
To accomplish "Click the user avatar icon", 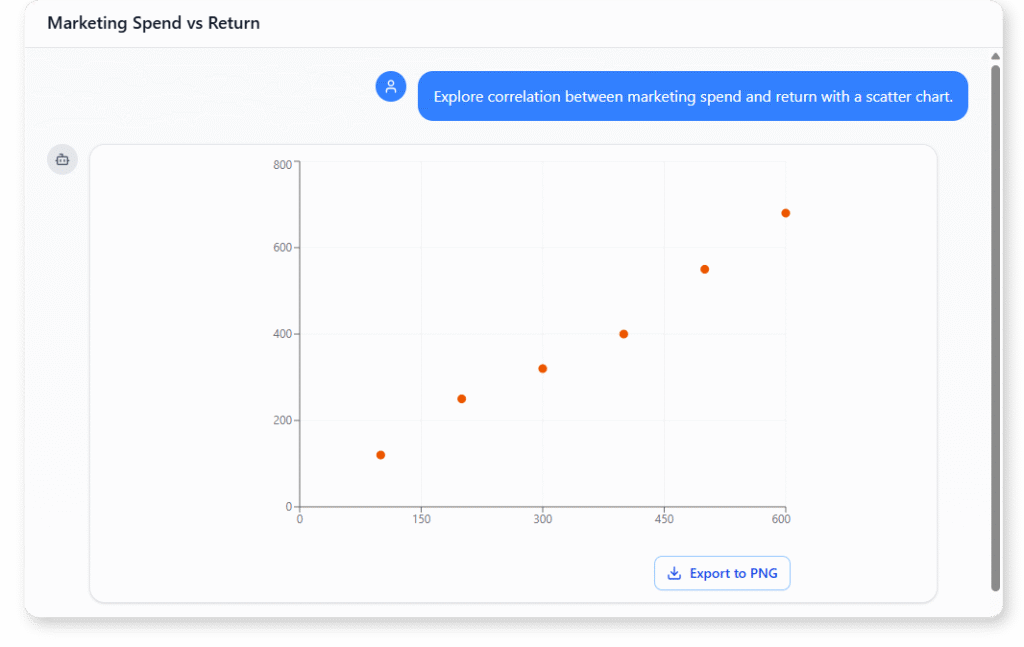I will (x=391, y=87).
